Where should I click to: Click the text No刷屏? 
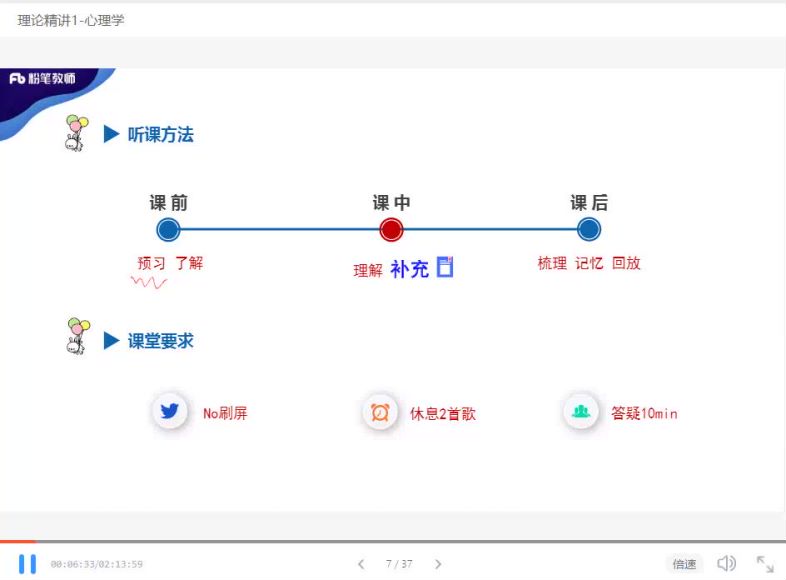coord(225,414)
